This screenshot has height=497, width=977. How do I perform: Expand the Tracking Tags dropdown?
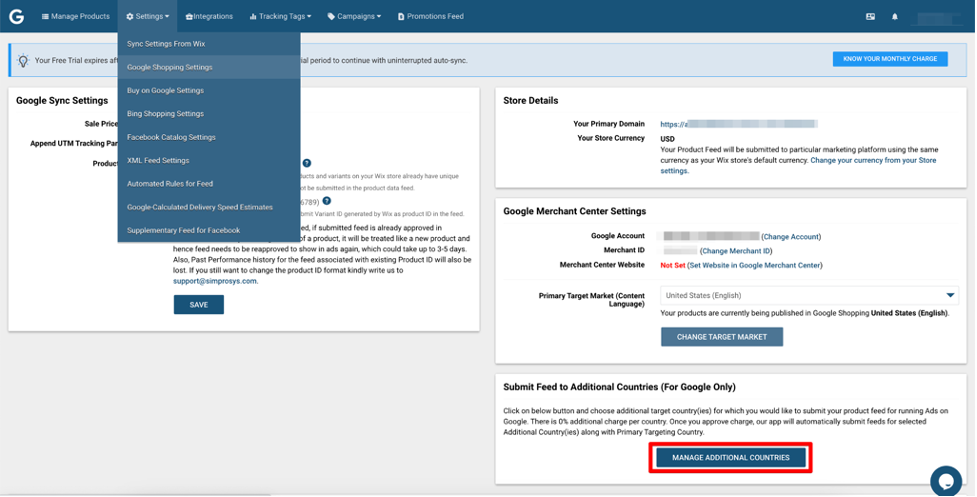coord(280,16)
